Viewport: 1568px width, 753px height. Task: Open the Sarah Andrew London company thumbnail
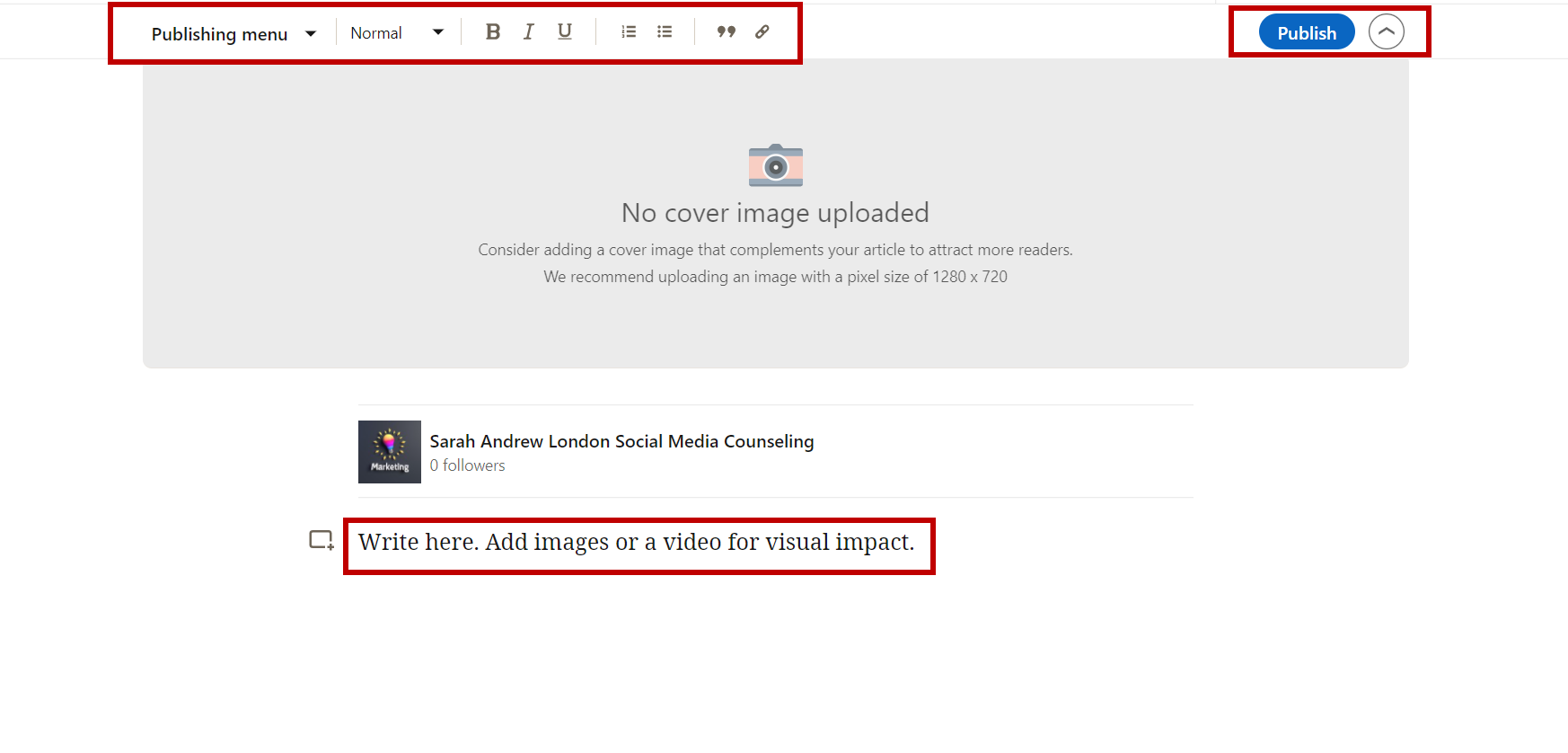(390, 452)
